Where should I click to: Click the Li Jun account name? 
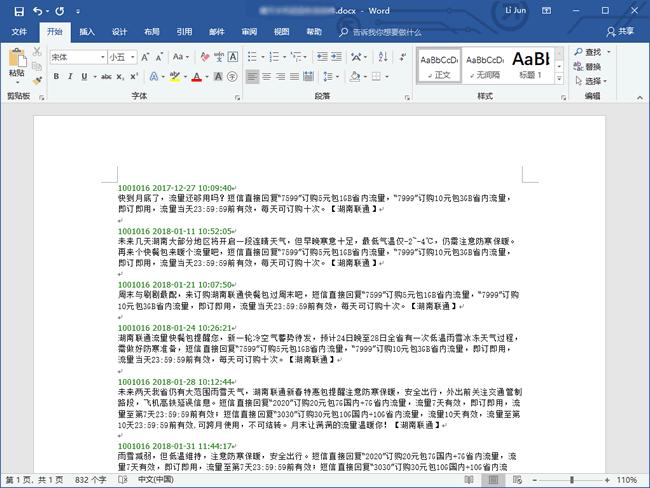pyautogui.click(x=515, y=11)
